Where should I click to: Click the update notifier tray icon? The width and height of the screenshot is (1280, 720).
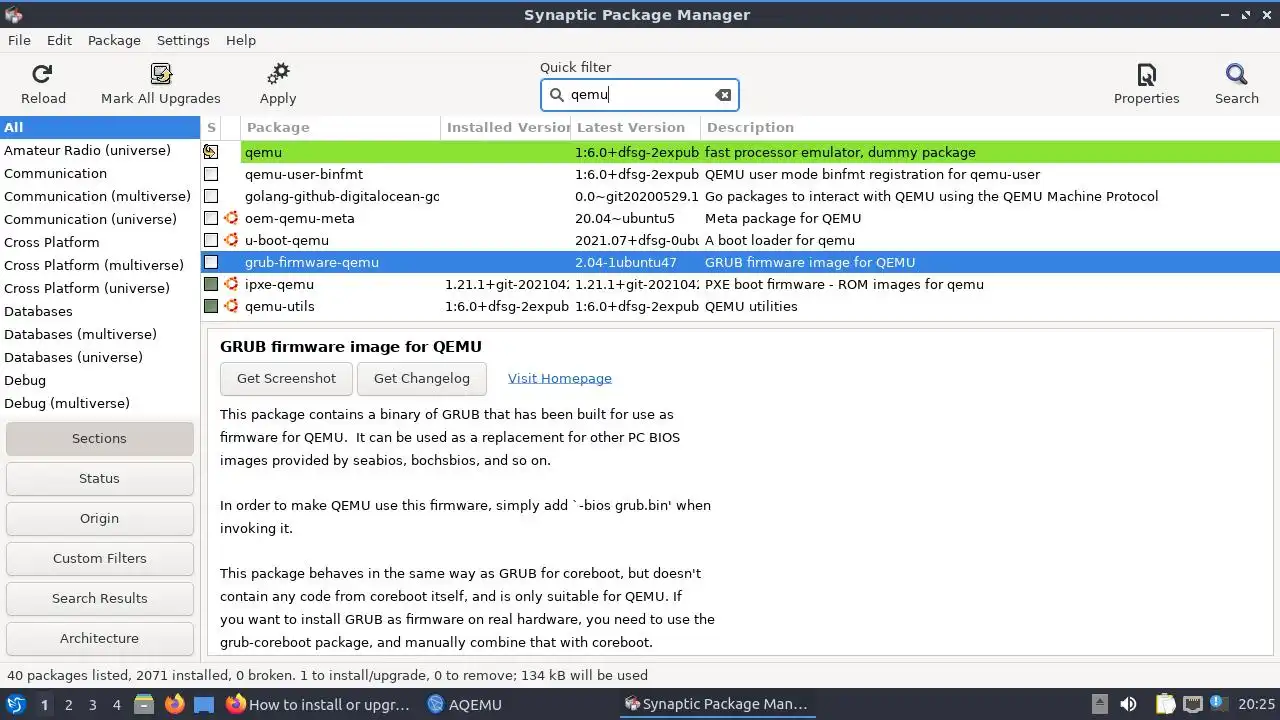click(x=1220, y=704)
